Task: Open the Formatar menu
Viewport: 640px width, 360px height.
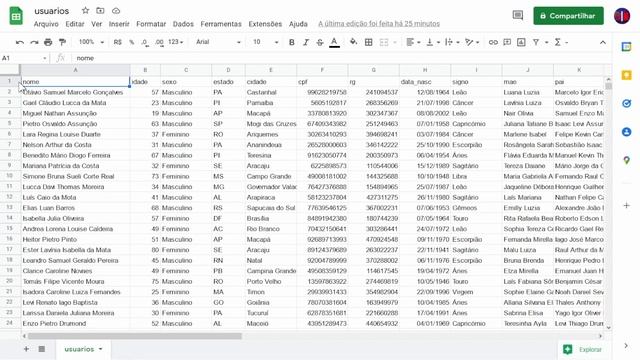Action: point(151,24)
